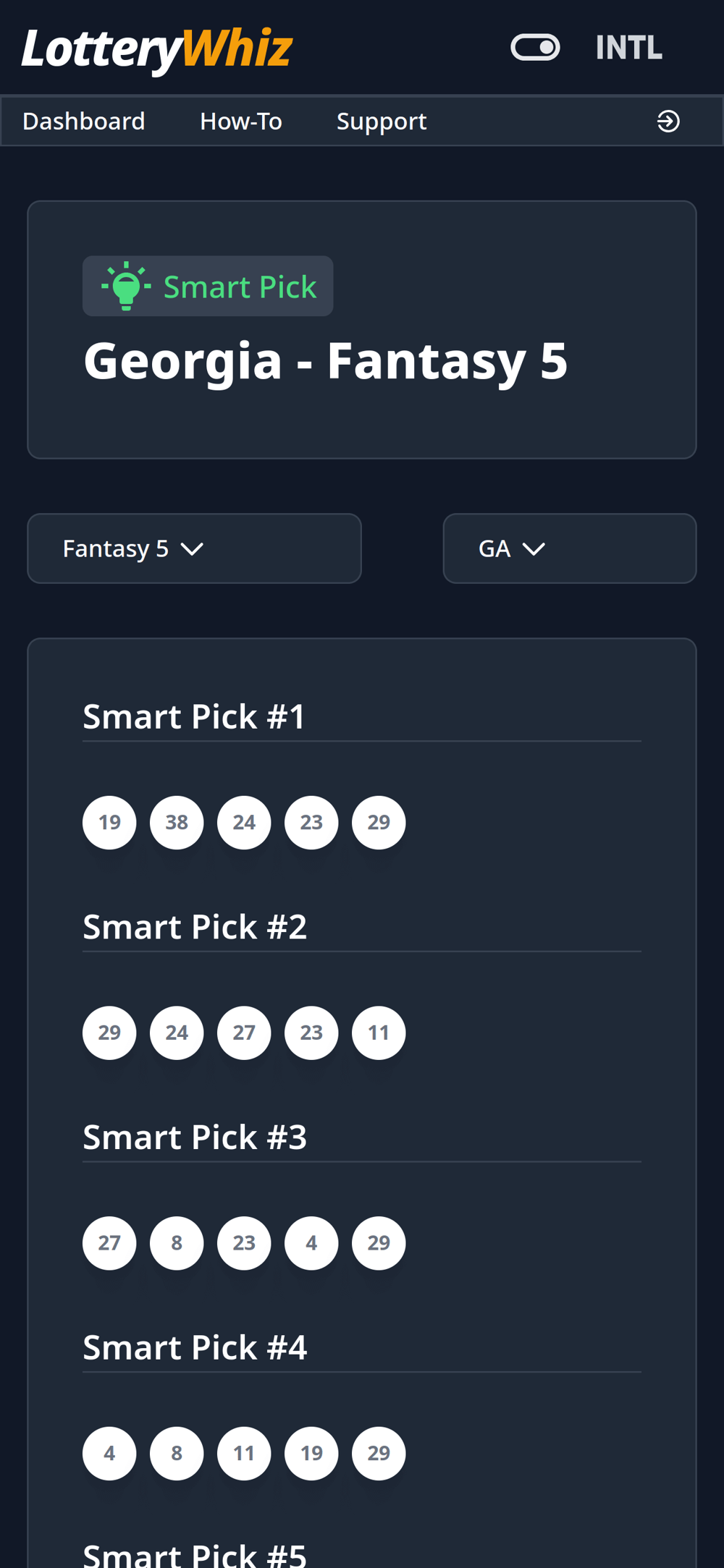Click the LotteryWhiz logo
Image resolution: width=724 pixels, height=1568 pixels.
[156, 49]
